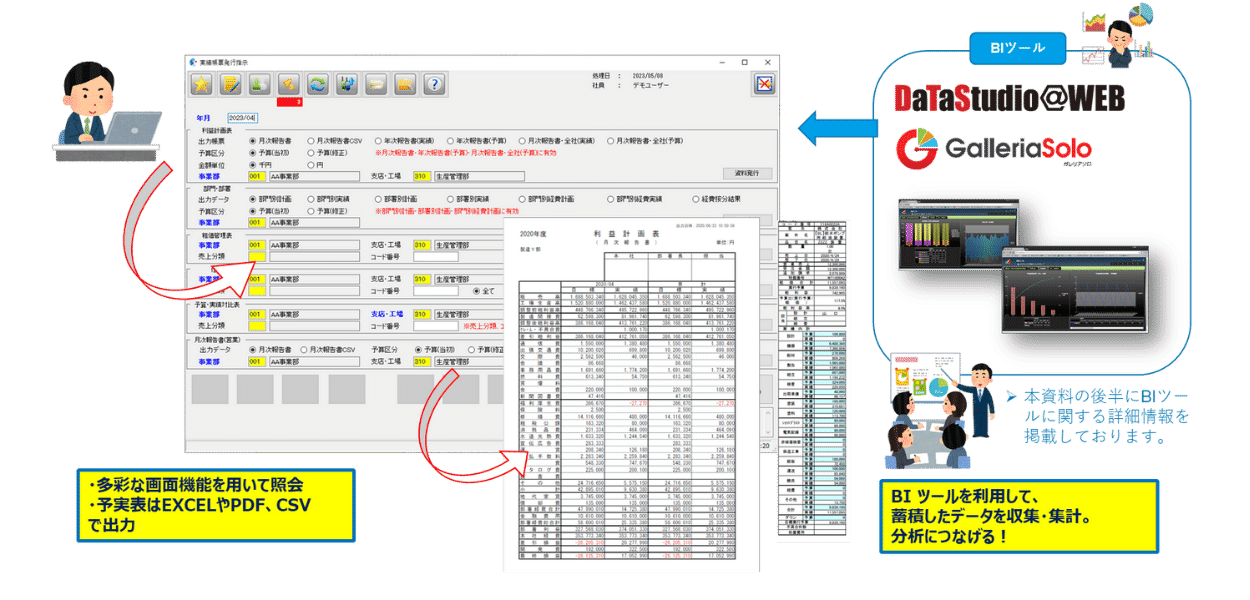Viewport: 1250px width, 600px height.
Task: Select 予算(修正) radio in the 利益計画表 section
Action: pyautogui.click(x=311, y=153)
